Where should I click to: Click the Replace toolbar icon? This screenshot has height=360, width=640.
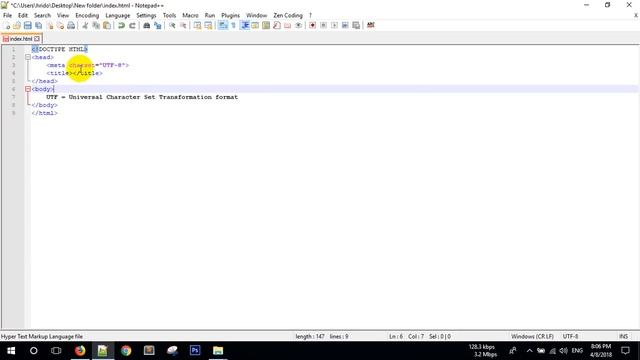[158, 25]
